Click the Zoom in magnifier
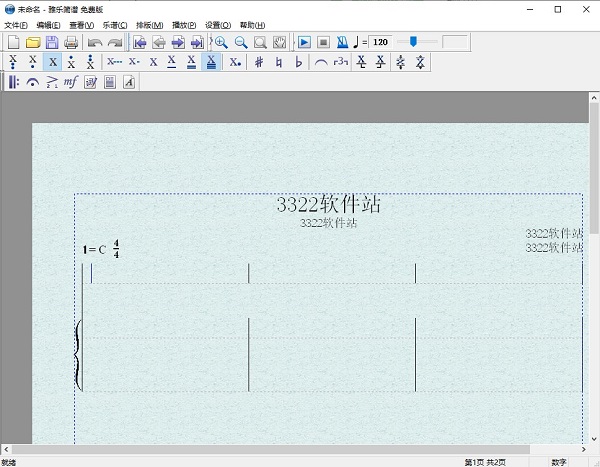600x467 pixels. (221, 42)
